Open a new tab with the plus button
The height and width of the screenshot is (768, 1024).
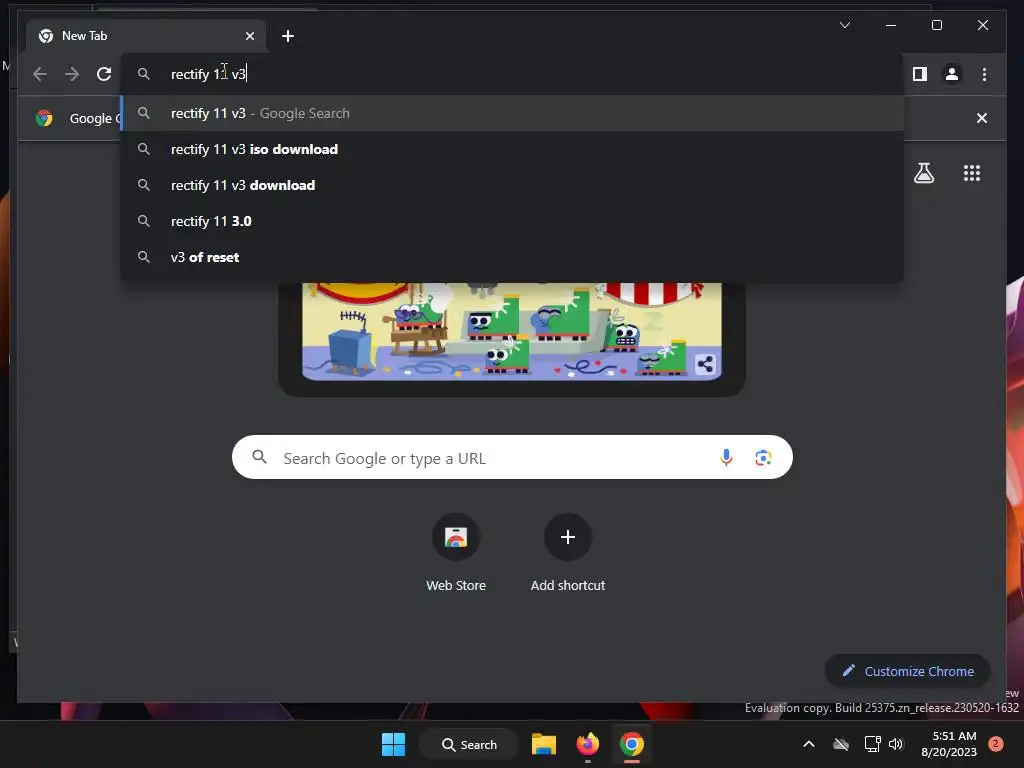click(287, 36)
